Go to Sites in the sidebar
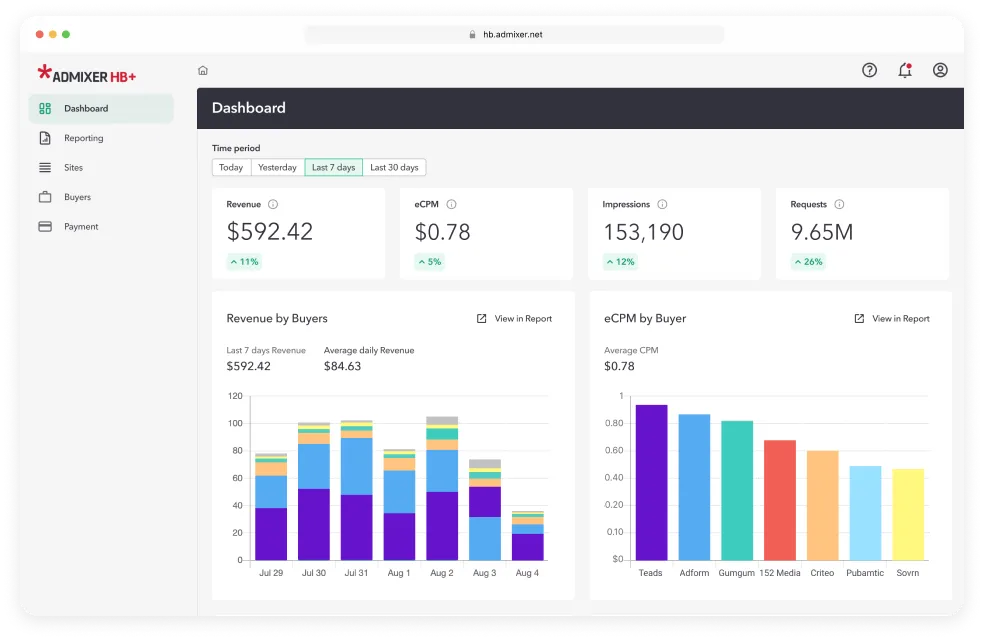 pos(73,168)
